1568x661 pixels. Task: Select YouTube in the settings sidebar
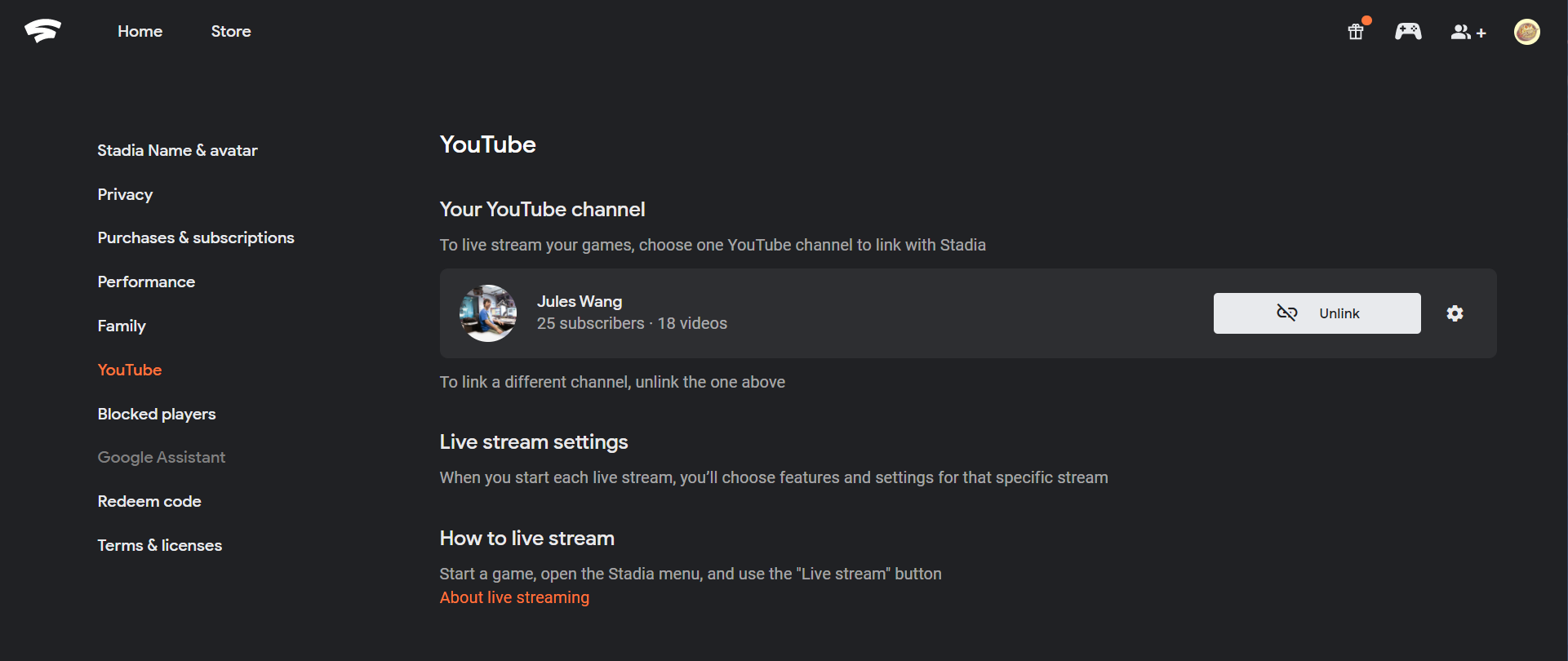click(x=130, y=370)
